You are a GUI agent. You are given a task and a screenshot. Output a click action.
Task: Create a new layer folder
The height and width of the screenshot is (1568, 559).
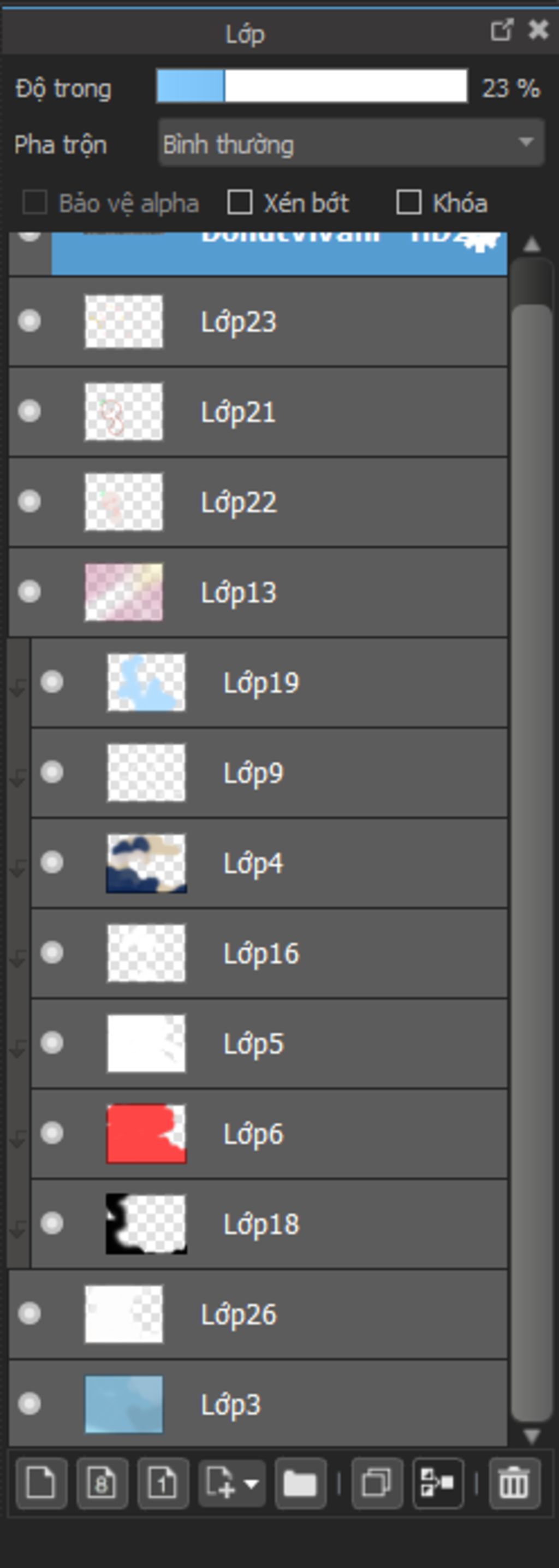pyautogui.click(x=300, y=1483)
